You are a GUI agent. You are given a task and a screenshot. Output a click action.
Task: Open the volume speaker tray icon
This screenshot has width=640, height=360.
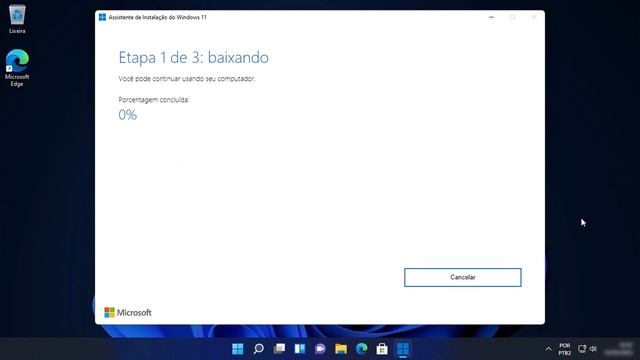(593, 349)
